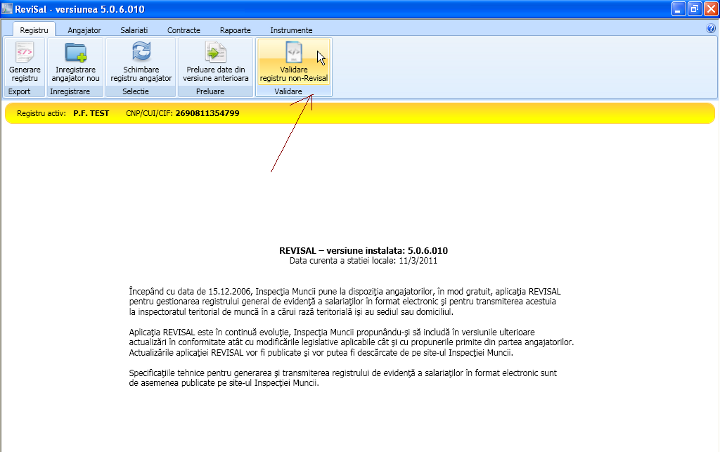
Task: Click the Inregistrare group label
Action: [70, 91]
